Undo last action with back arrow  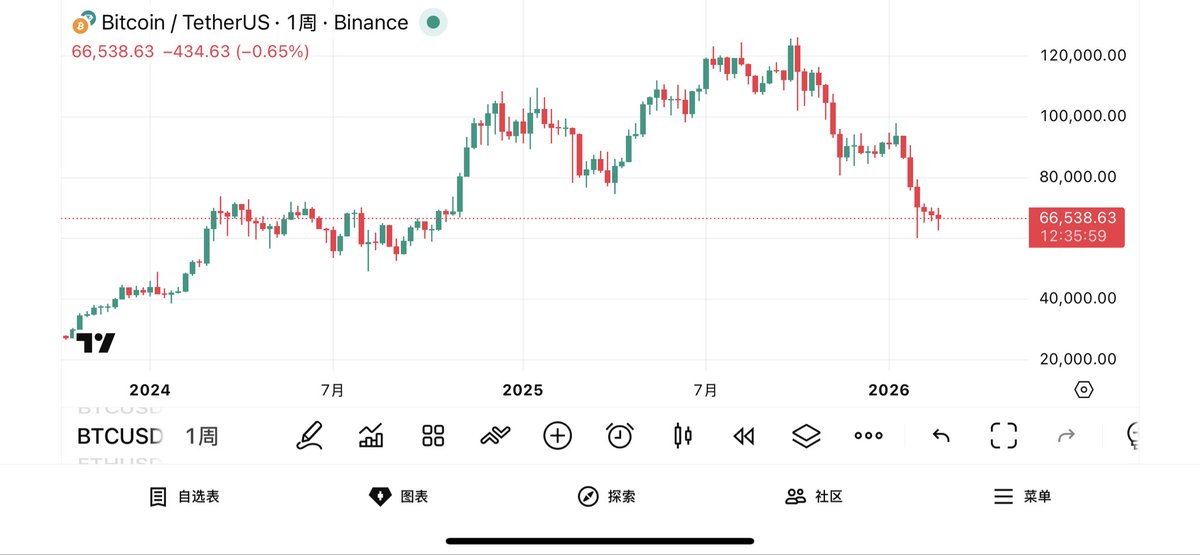[941, 435]
